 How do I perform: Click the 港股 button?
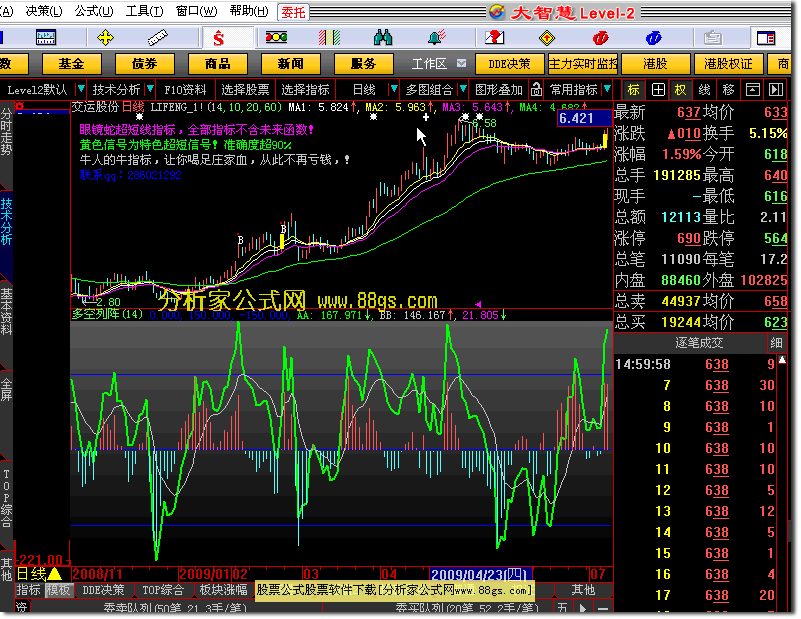(655, 64)
